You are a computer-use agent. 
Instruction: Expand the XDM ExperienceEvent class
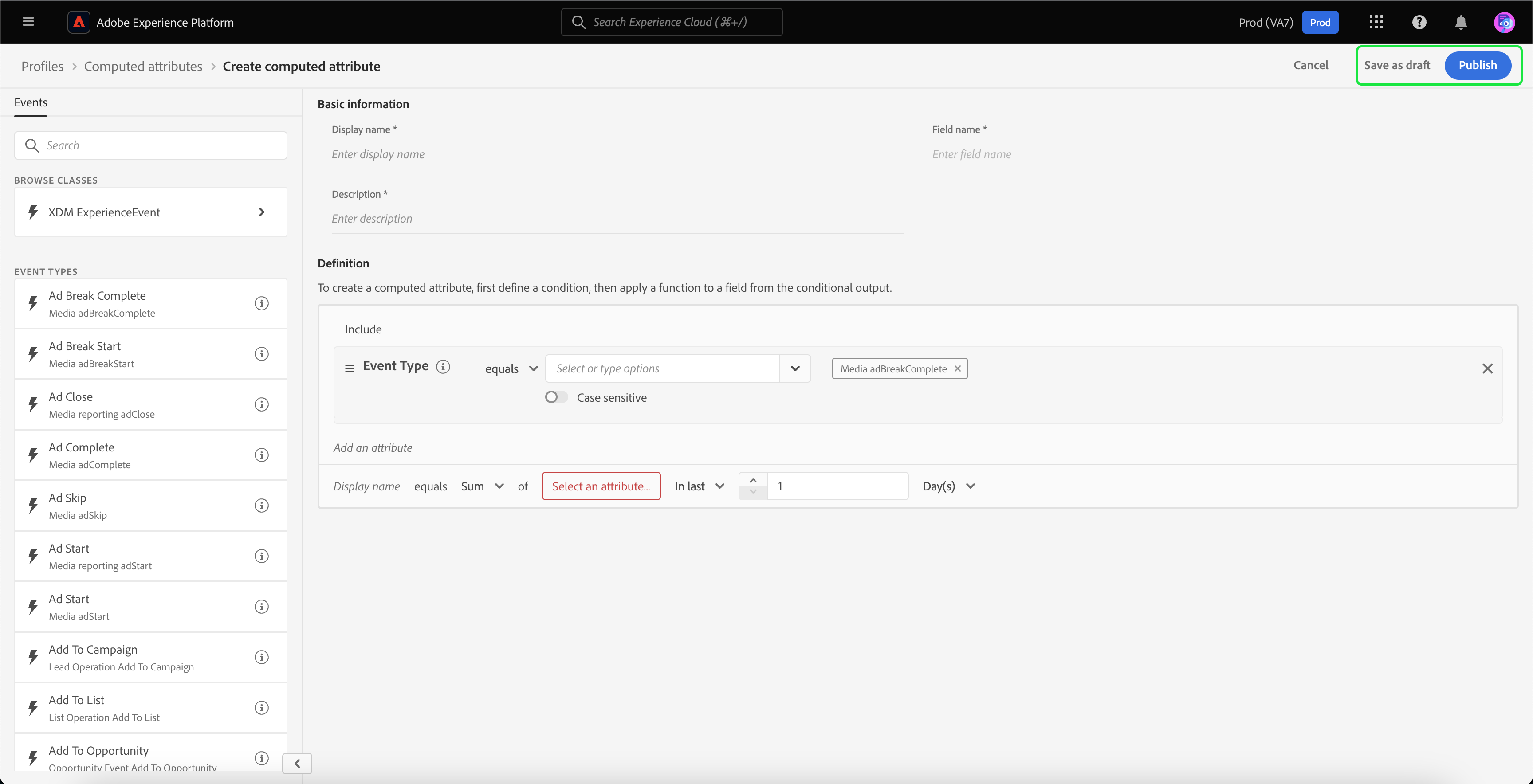click(x=261, y=212)
